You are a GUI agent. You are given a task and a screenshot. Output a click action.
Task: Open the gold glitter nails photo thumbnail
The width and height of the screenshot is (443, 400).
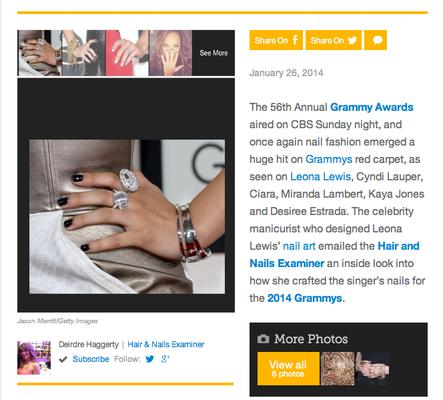[337, 369]
